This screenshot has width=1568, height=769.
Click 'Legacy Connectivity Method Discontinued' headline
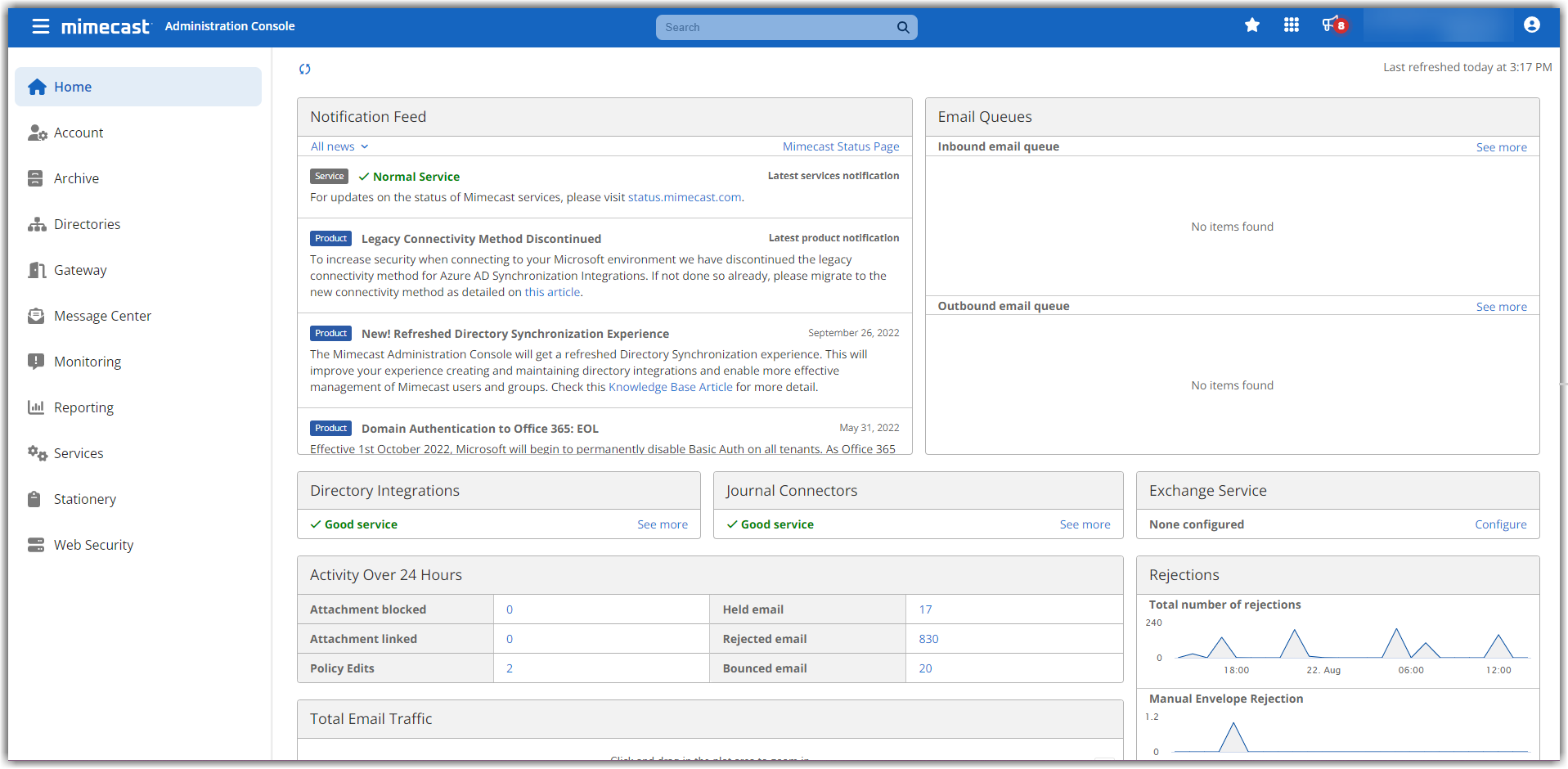[481, 239]
